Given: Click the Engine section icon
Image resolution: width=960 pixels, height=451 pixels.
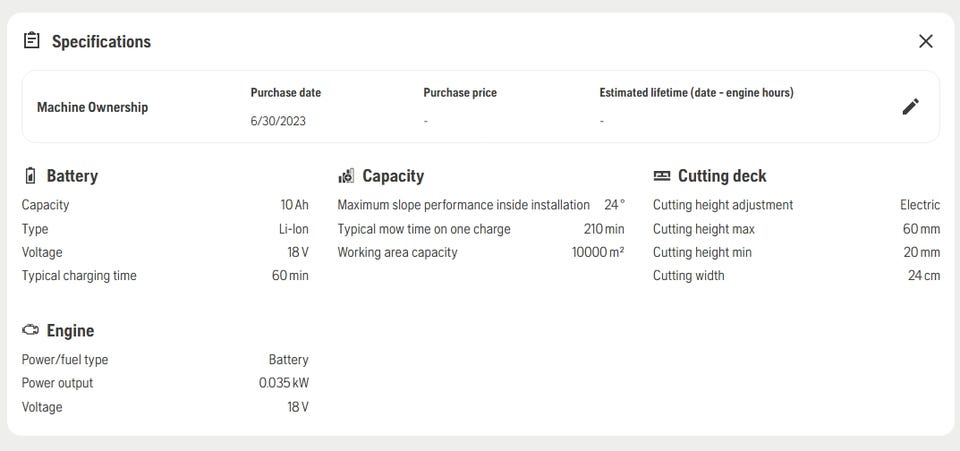Looking at the screenshot, I should pos(31,330).
